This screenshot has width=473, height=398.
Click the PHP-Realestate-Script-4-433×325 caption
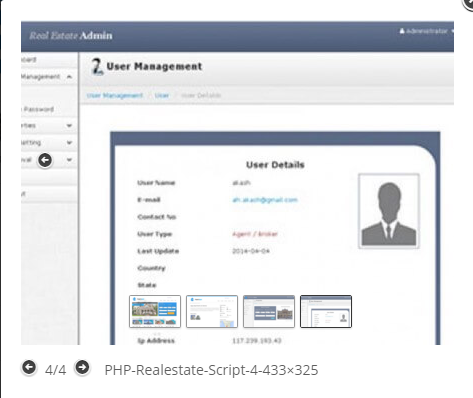(211, 370)
